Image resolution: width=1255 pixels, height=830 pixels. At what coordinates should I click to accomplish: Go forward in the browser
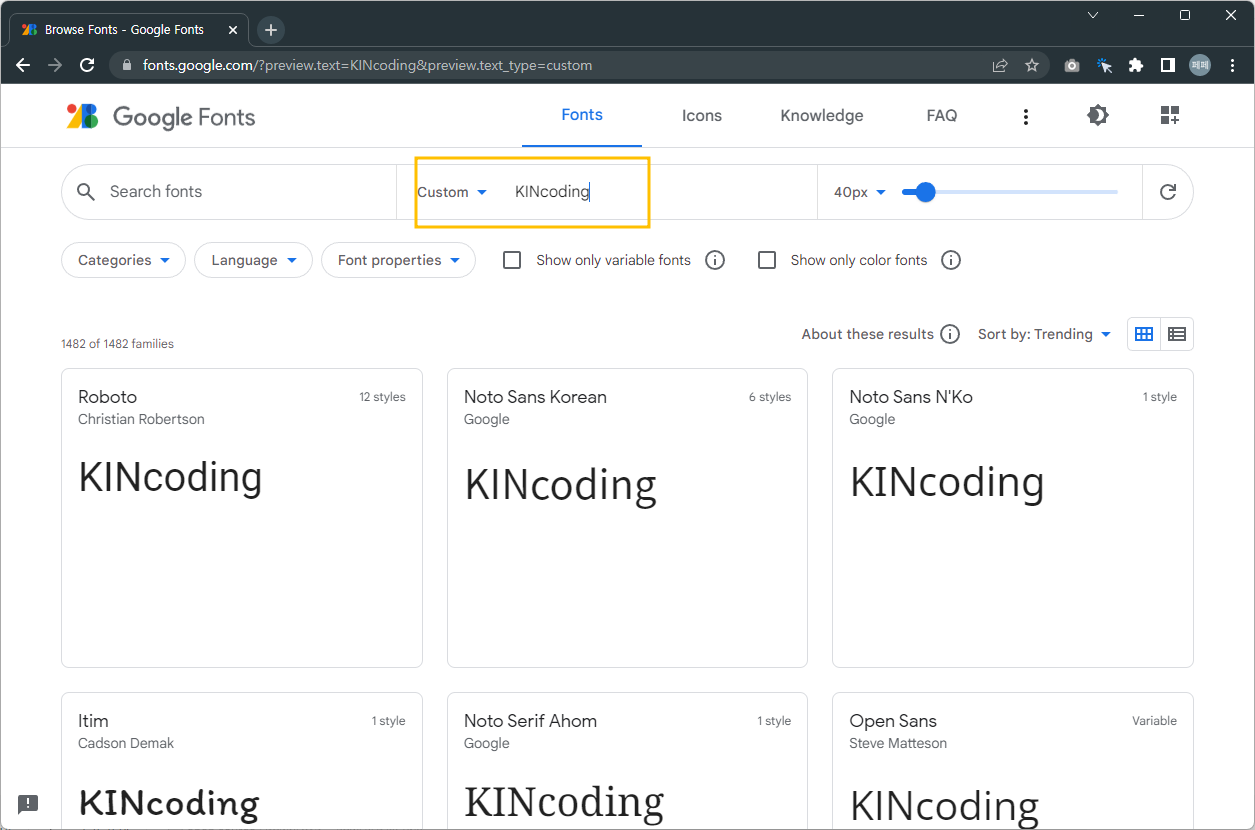coord(55,65)
